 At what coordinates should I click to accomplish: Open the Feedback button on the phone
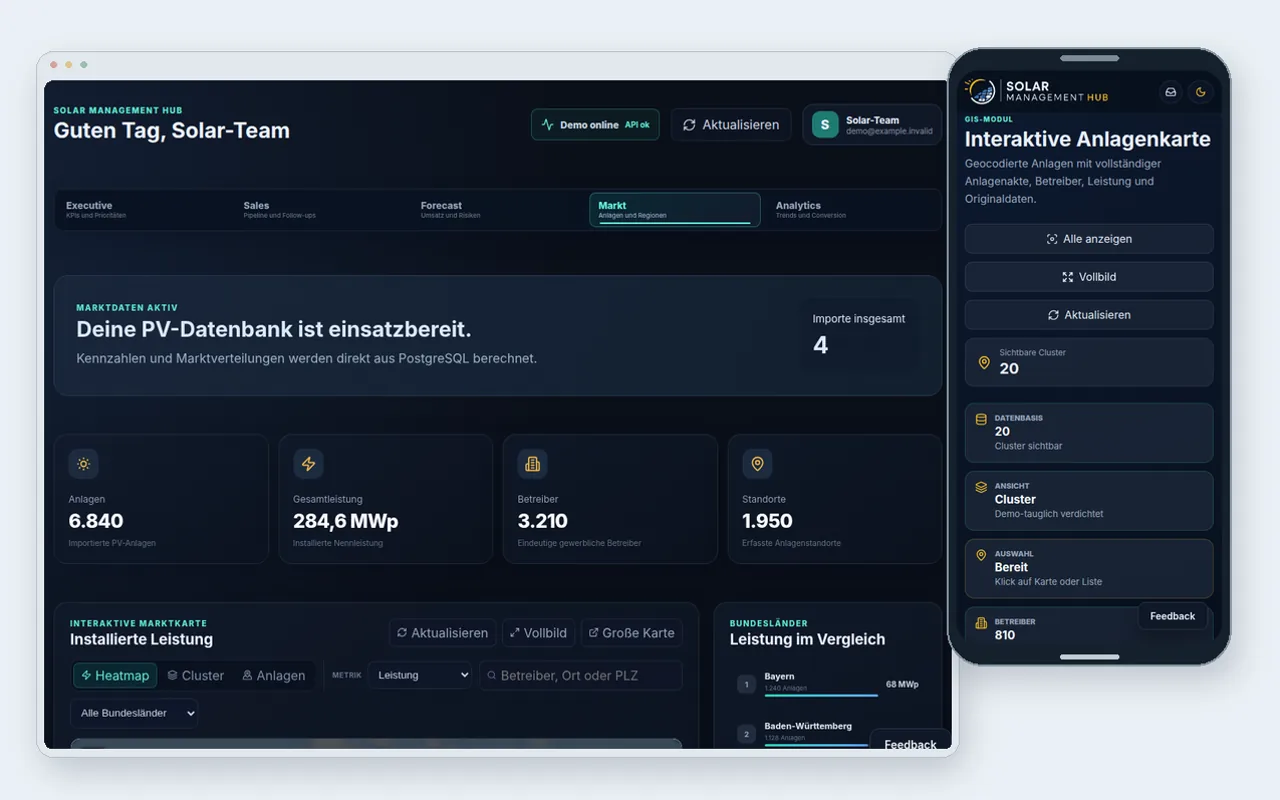coord(1172,616)
